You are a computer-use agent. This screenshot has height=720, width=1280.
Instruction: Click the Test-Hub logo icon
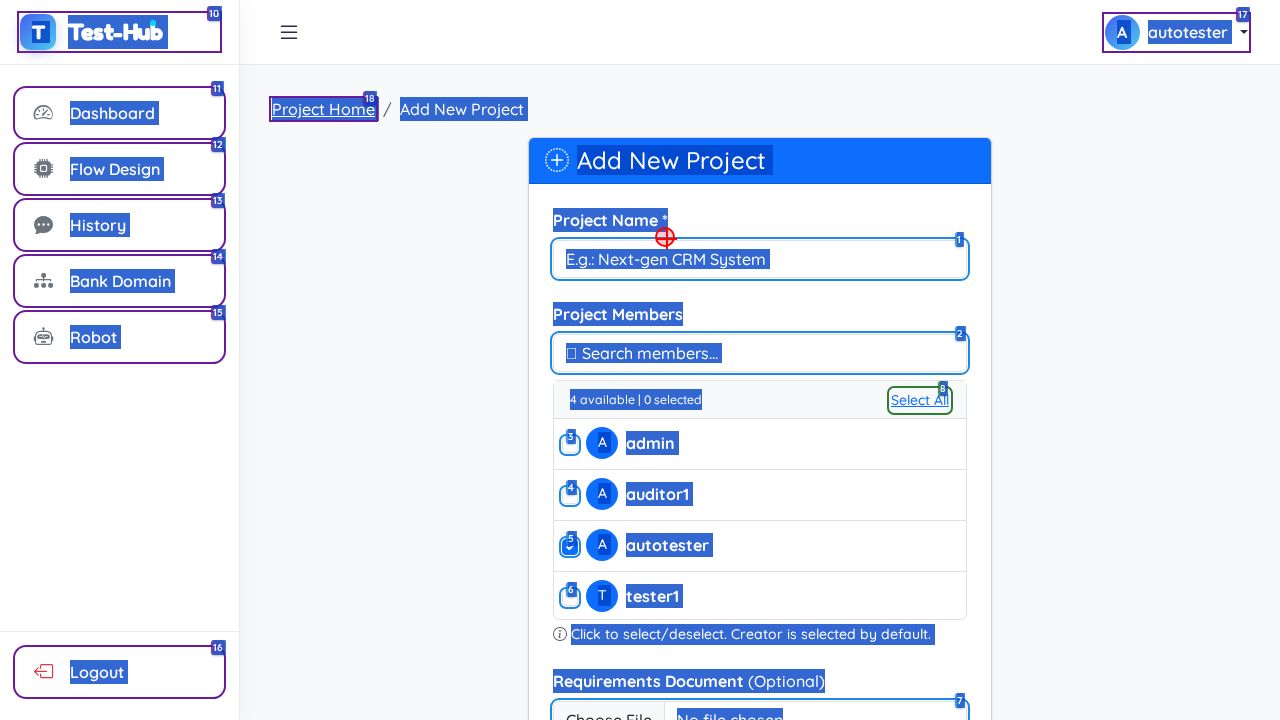click(x=39, y=32)
